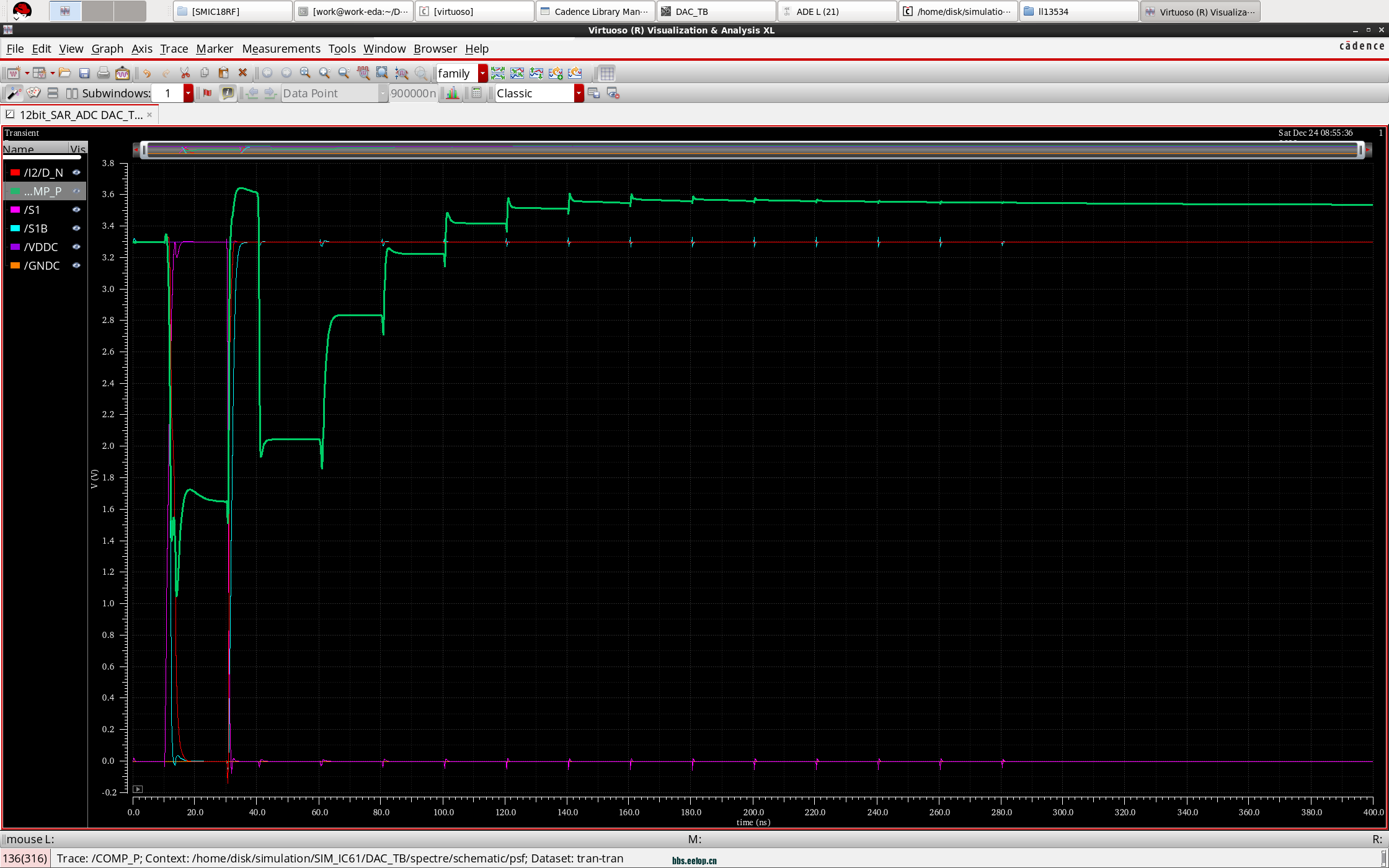1389x868 pixels.
Task: Expand the new window icon dropdown arrow
Action: pyautogui.click(x=27, y=73)
